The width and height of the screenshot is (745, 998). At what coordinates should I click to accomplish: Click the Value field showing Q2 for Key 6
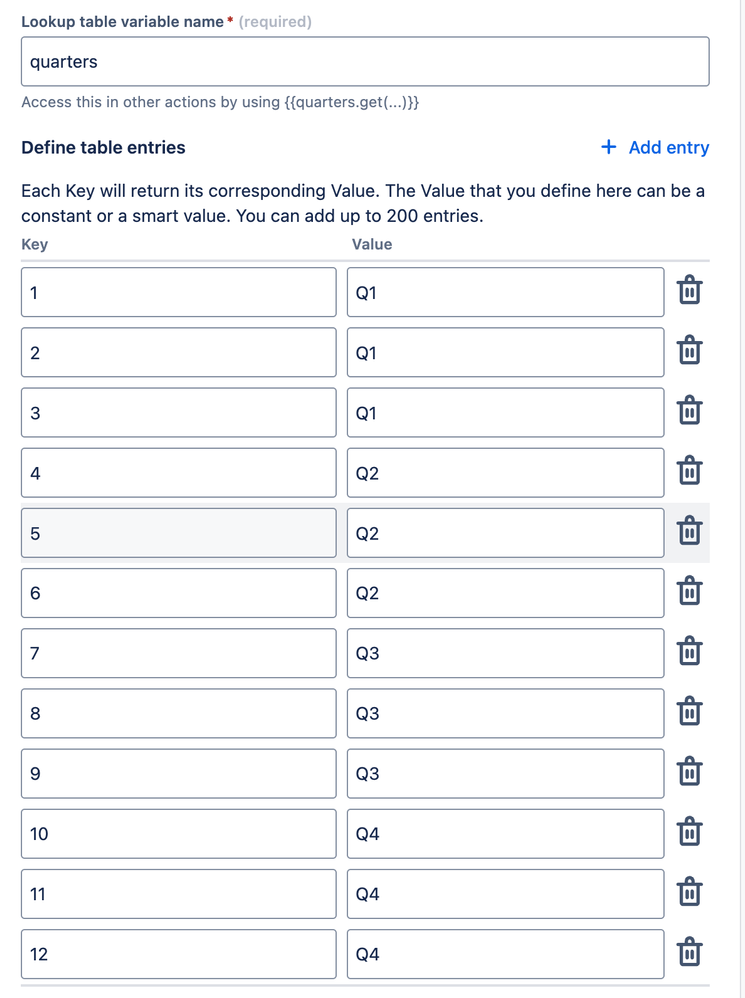pos(504,592)
